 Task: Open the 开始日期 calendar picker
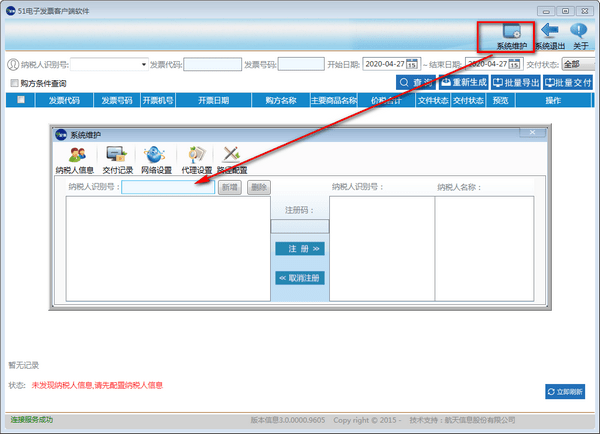[x=412, y=64]
